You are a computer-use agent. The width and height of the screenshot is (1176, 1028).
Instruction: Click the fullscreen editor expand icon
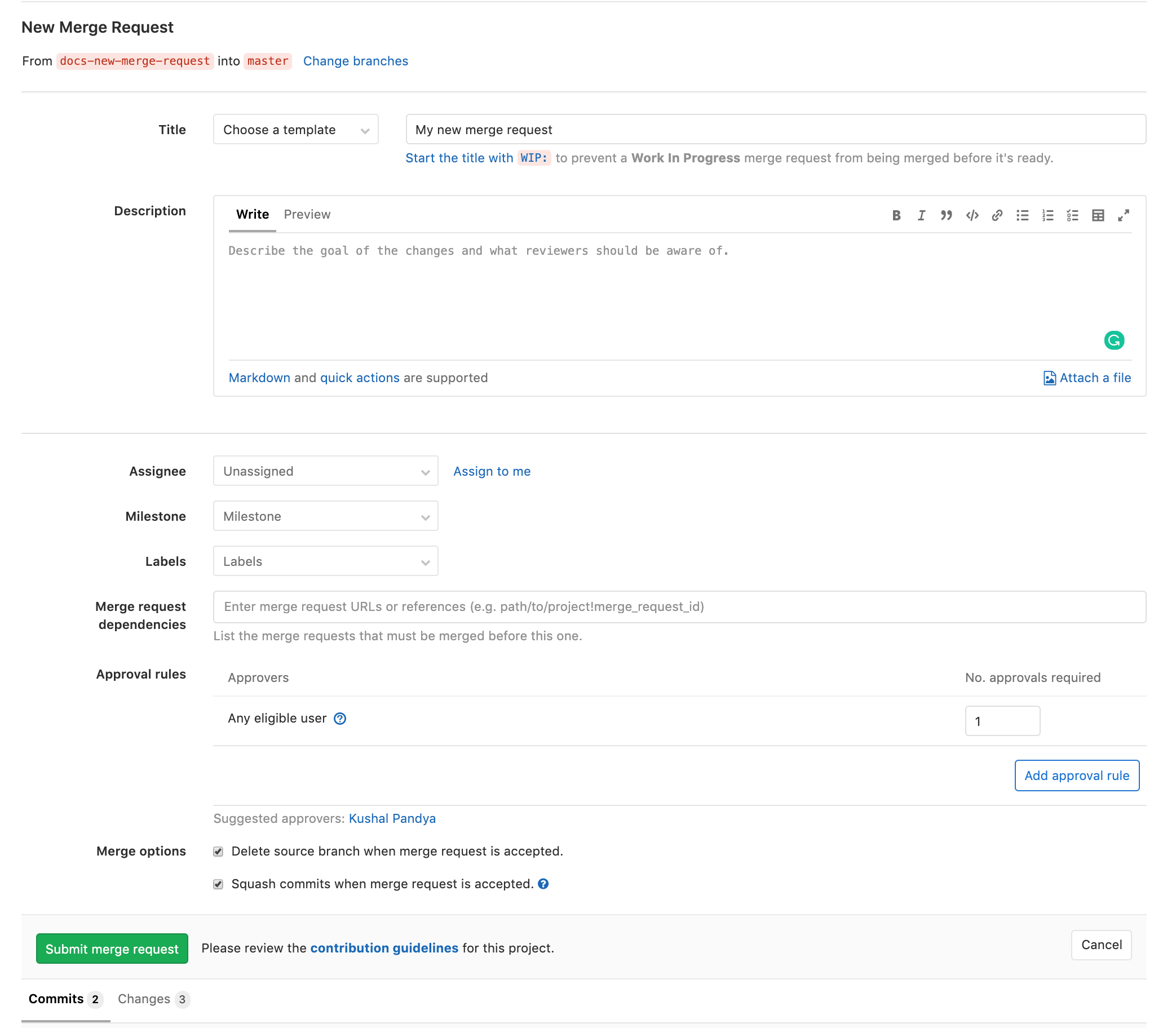(x=1123, y=214)
